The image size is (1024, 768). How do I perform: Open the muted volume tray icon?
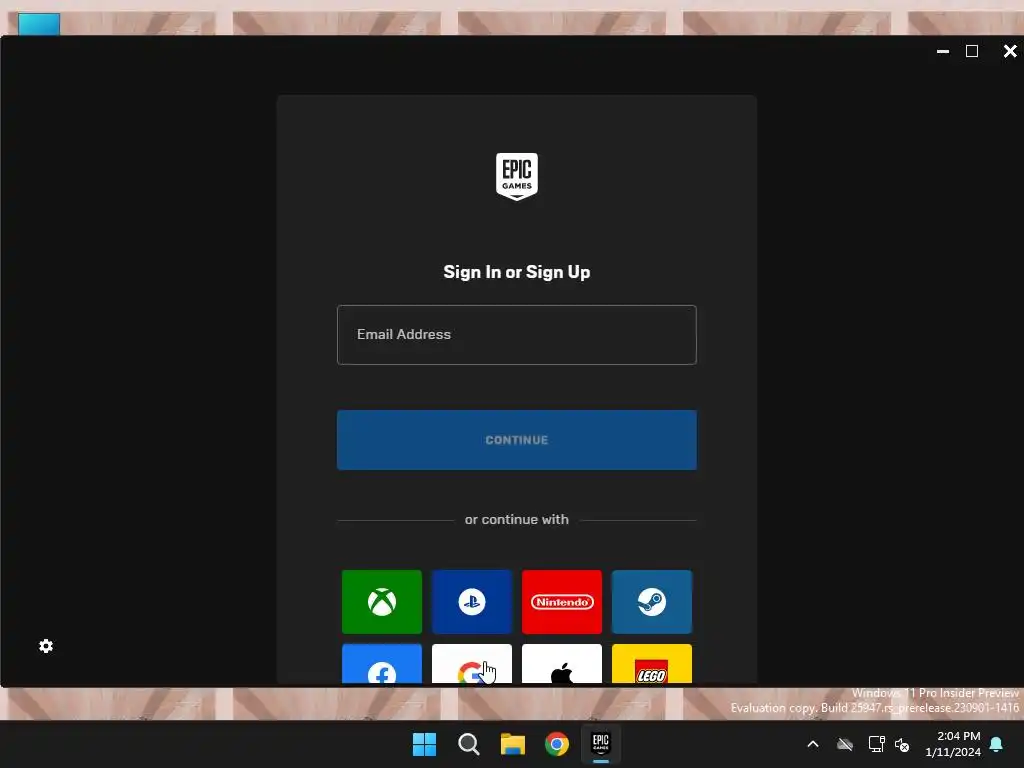coord(902,744)
